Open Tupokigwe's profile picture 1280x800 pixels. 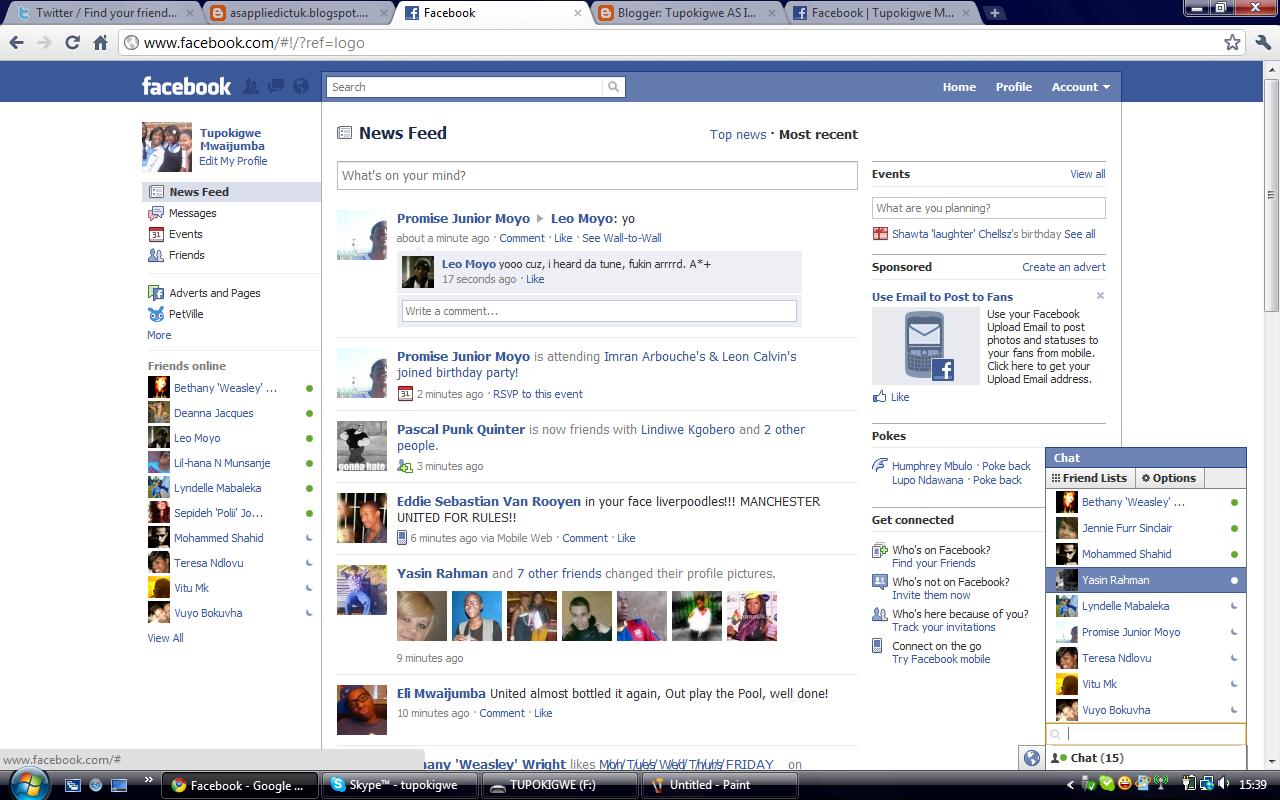[167, 147]
